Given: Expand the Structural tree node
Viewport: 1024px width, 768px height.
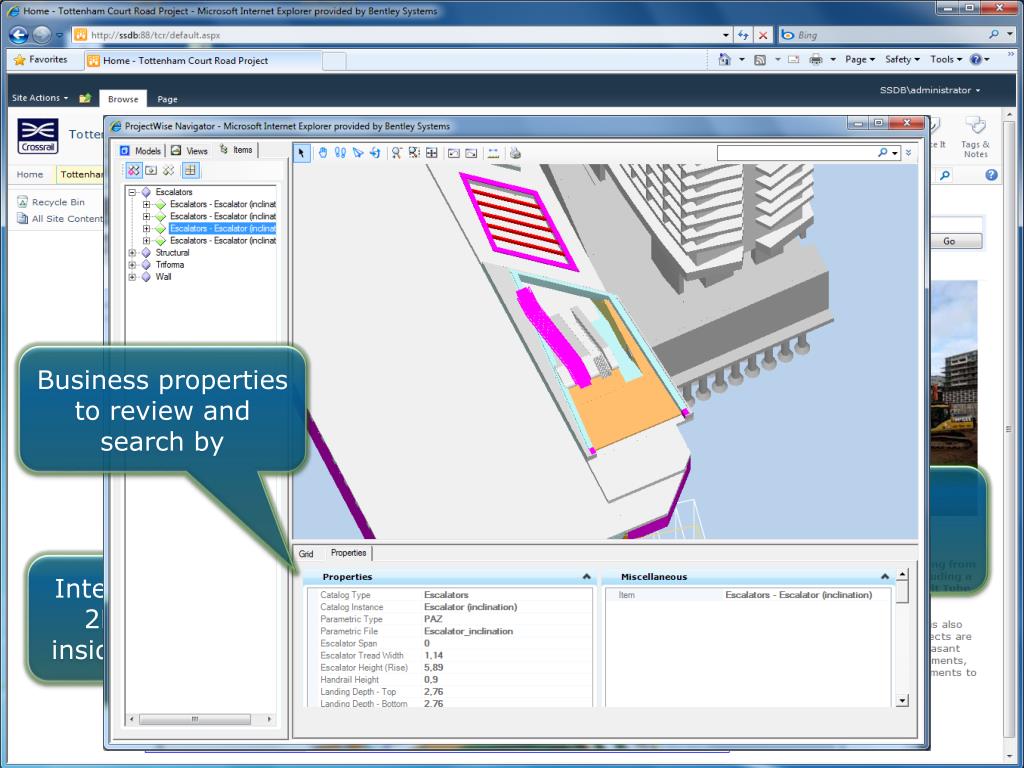Looking at the screenshot, I should pos(133,253).
